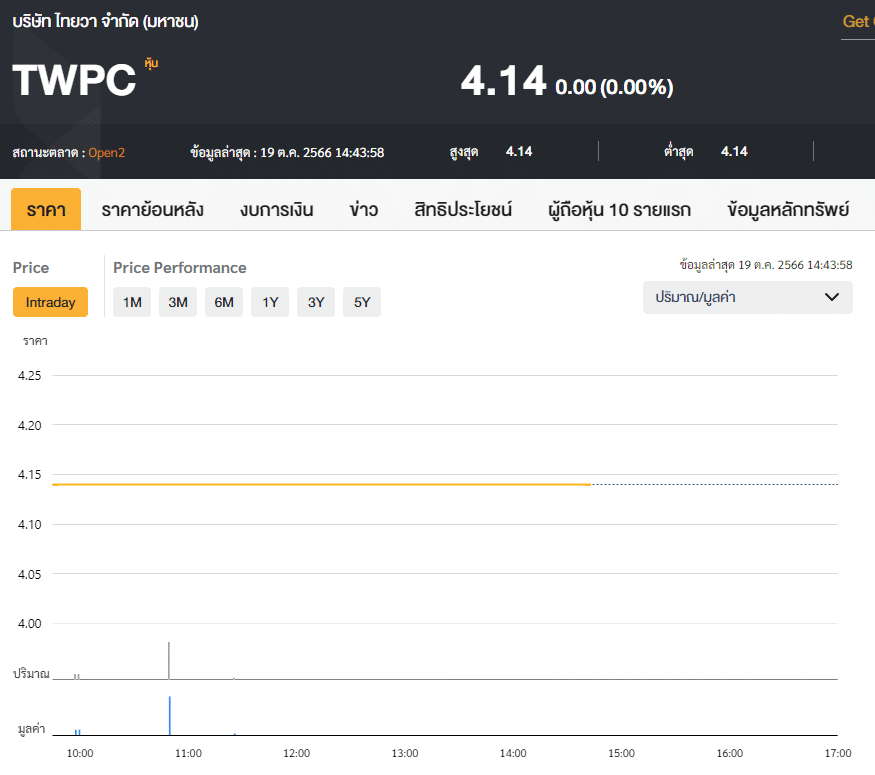Select the Intraday price button
Viewport: 875px width, 775px height.
[50, 302]
